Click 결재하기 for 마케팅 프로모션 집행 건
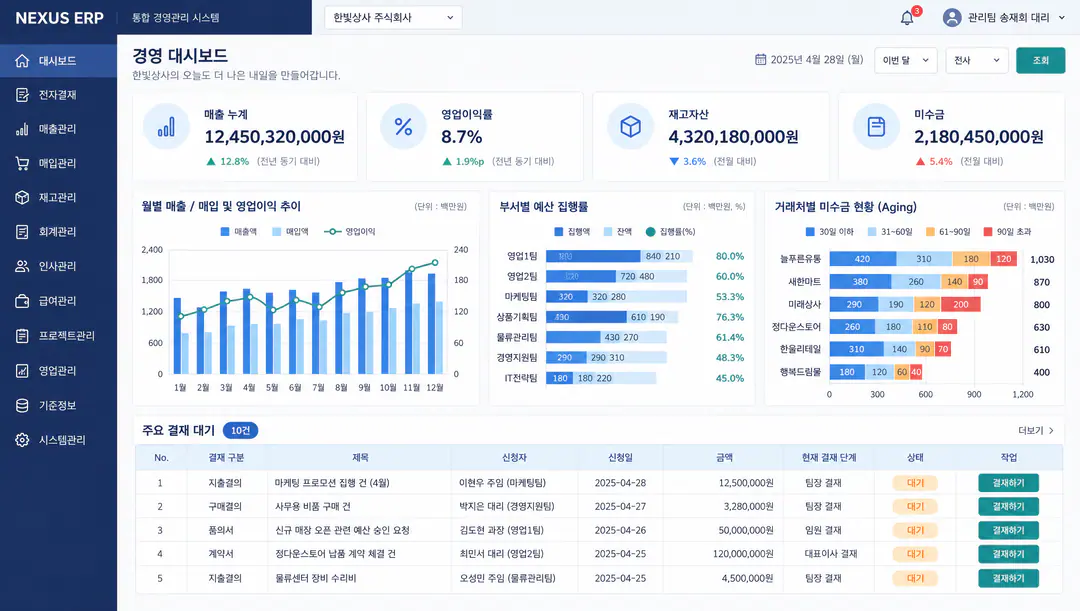 click(x=1008, y=483)
